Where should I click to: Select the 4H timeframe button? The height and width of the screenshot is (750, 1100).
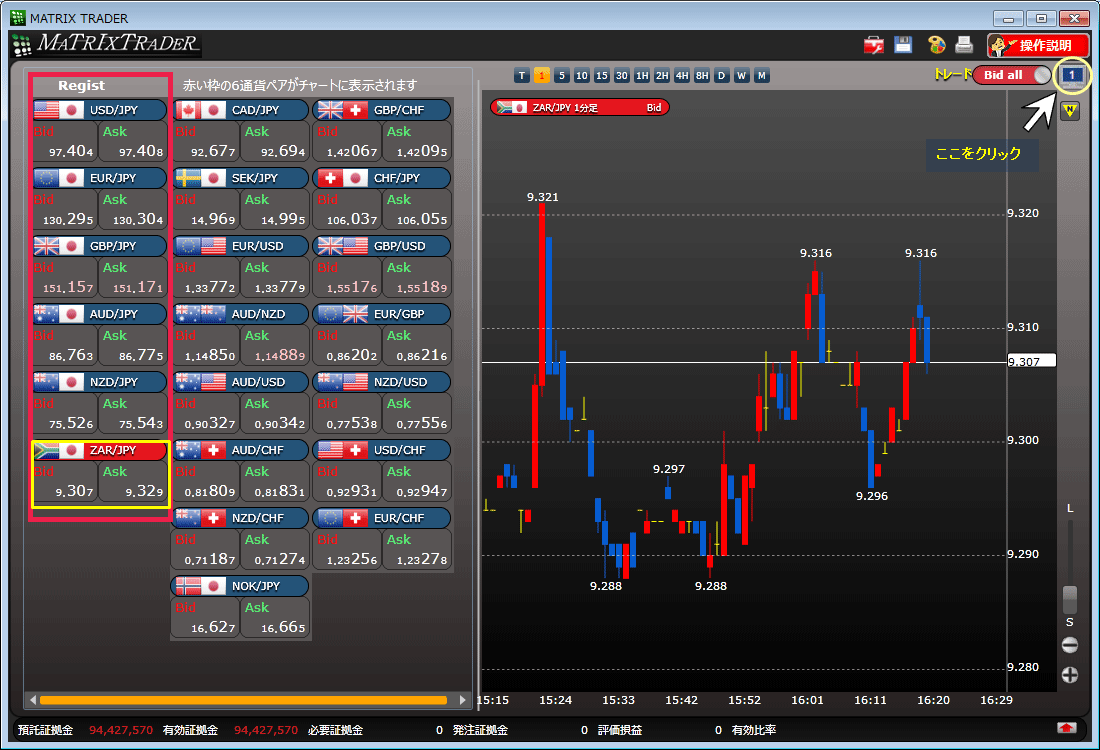click(682, 76)
